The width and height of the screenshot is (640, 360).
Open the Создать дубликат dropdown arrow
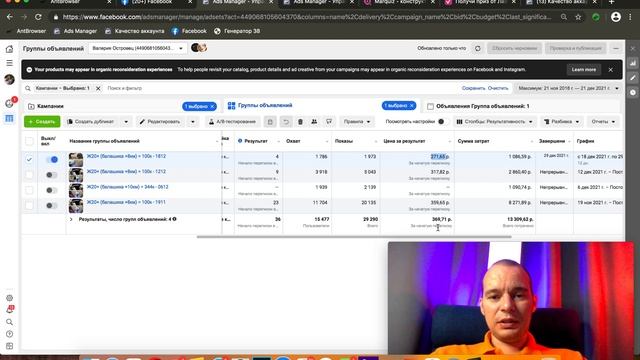pos(126,122)
